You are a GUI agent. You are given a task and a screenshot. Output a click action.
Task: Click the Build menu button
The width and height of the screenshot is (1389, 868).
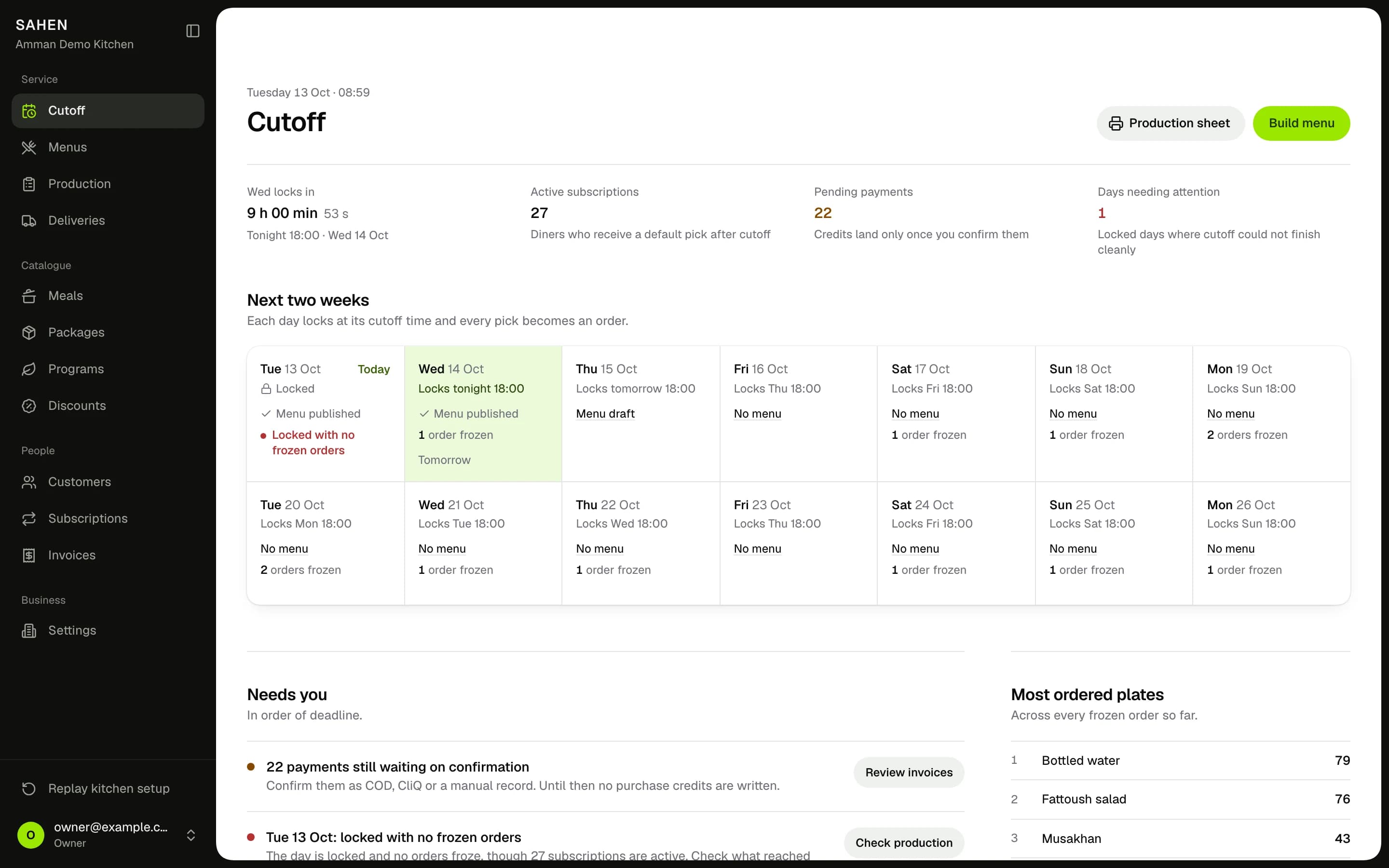[1301, 123]
